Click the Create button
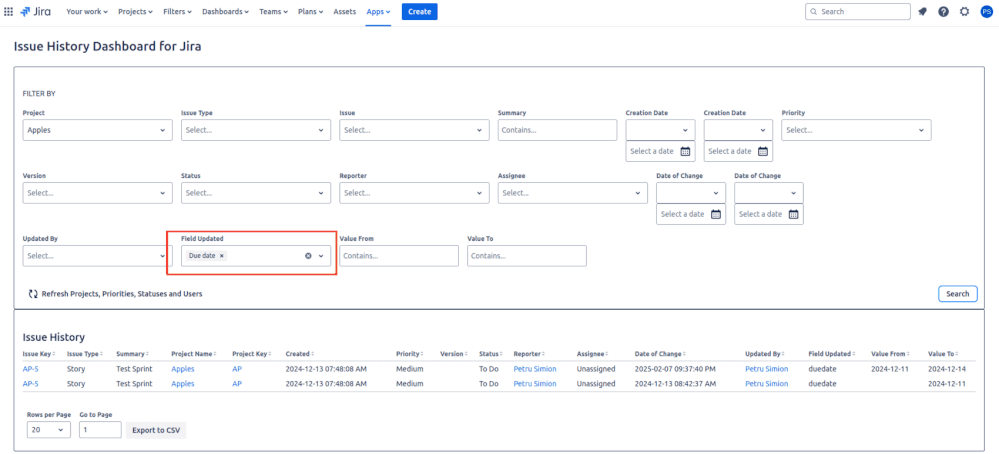This screenshot has width=999, height=454. coord(419,11)
